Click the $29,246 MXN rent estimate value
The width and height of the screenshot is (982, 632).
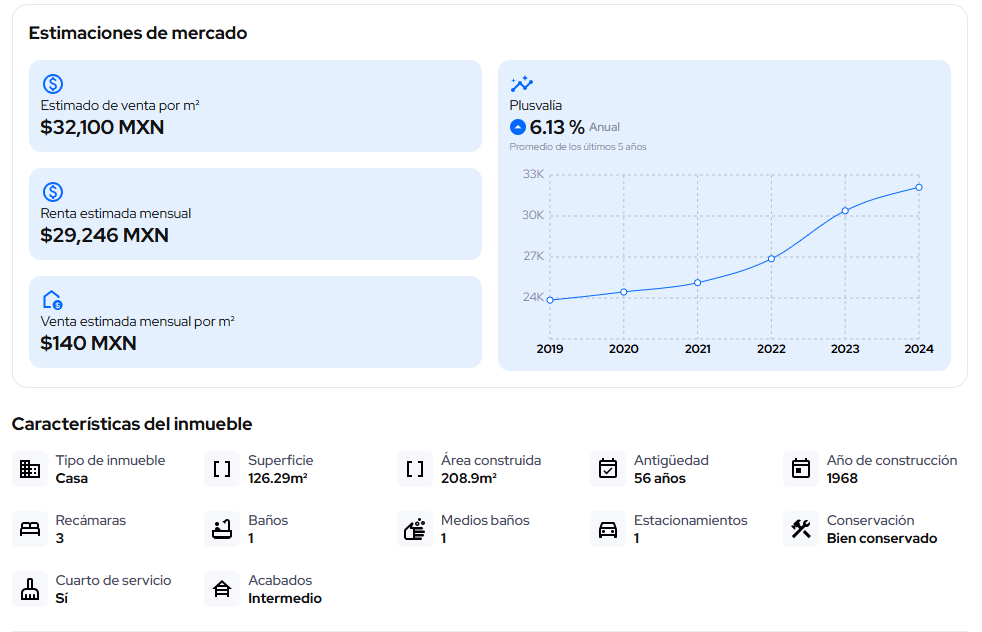105,236
